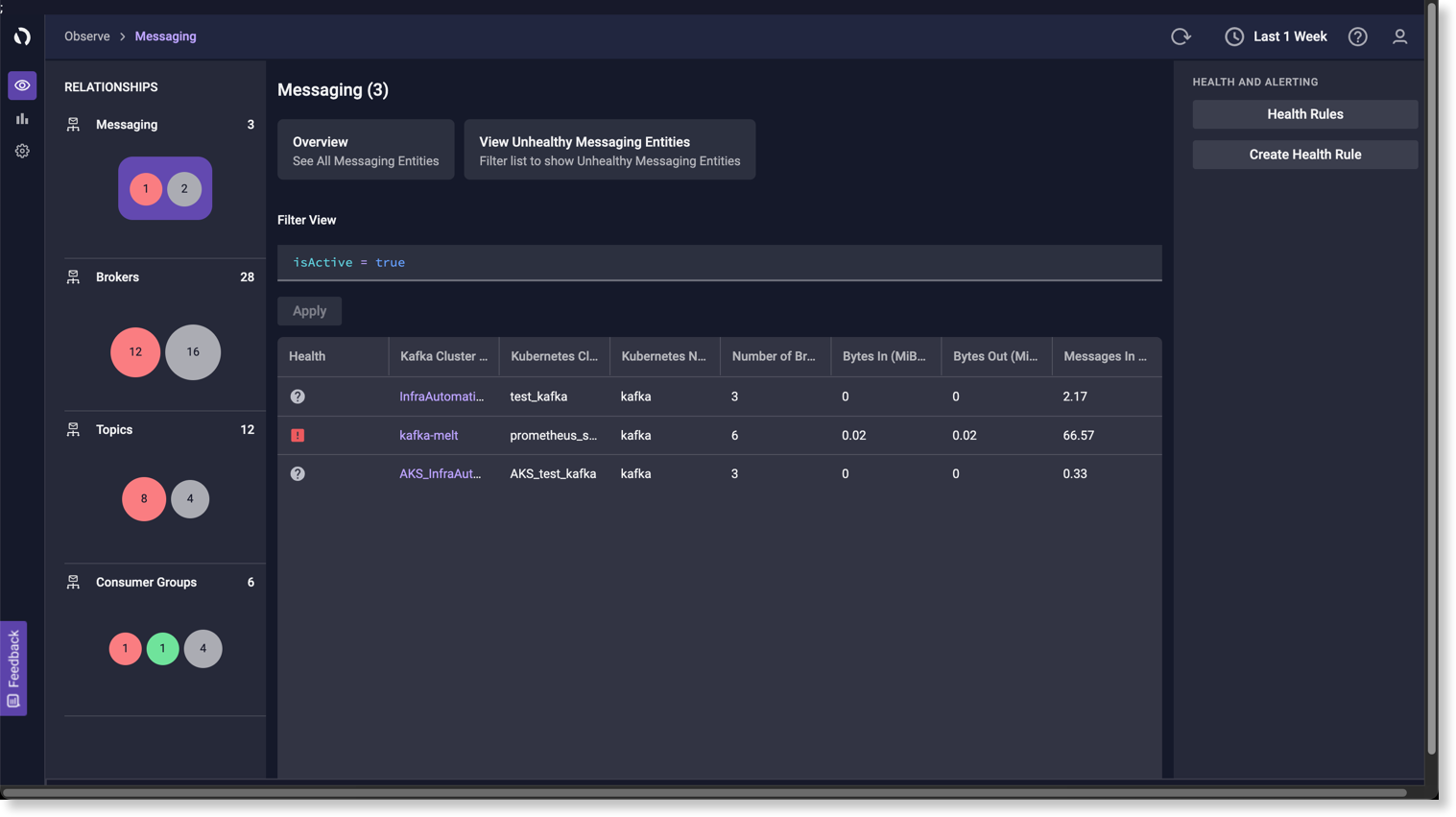Select the red 1 bubble under Messaging
The width and height of the screenshot is (1456, 817).
[146, 189]
